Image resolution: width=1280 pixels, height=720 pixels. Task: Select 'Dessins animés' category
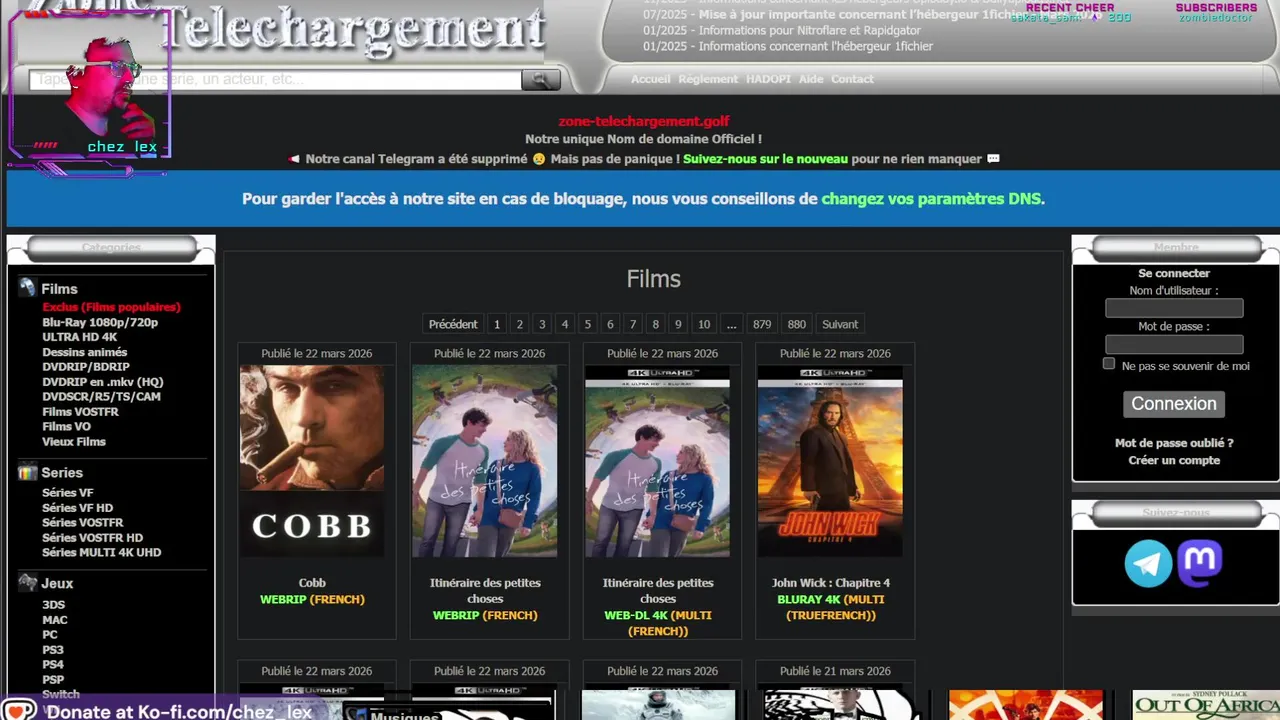[84, 352]
